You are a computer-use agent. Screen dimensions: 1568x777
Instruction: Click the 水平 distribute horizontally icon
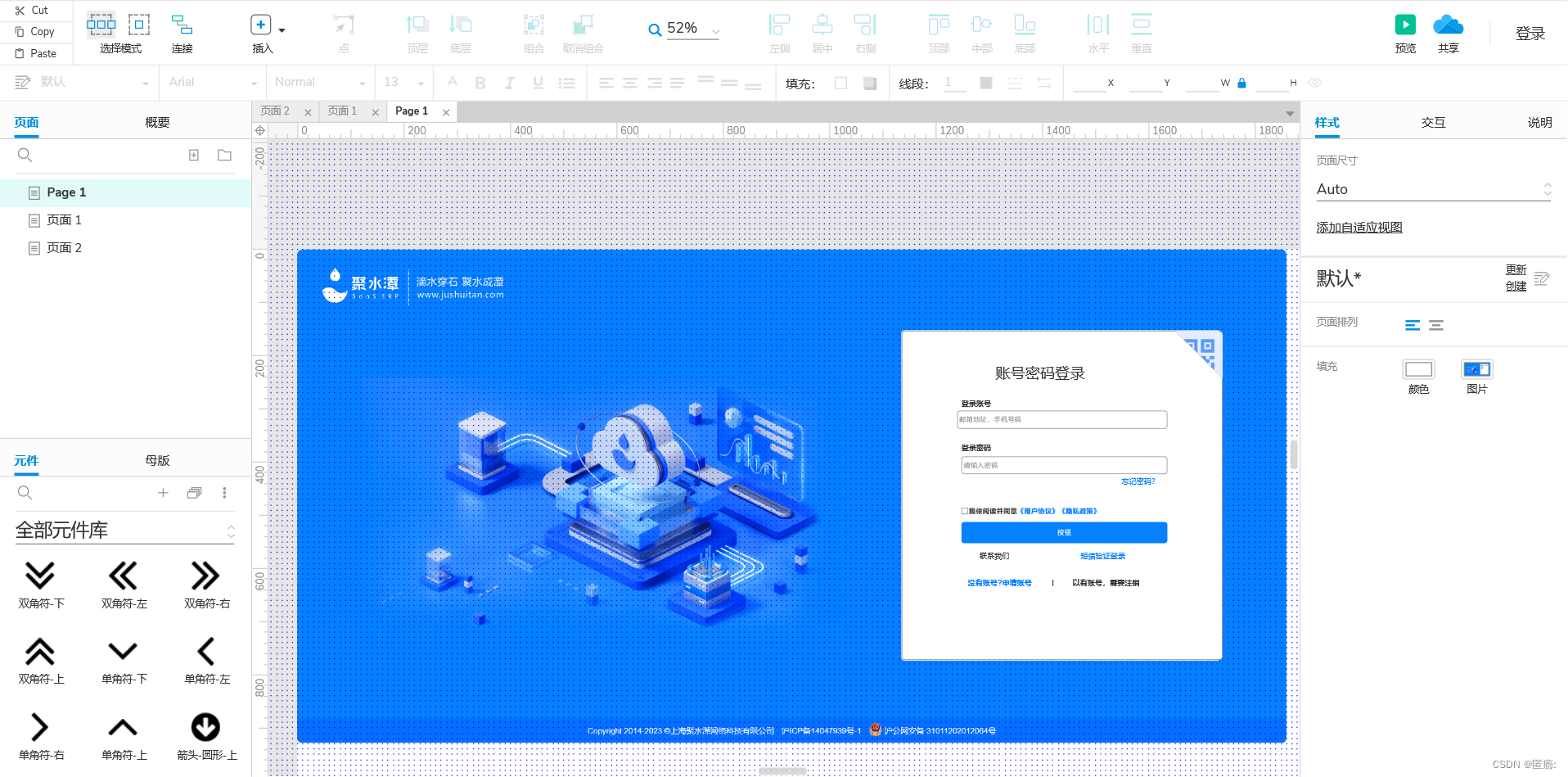click(1098, 25)
